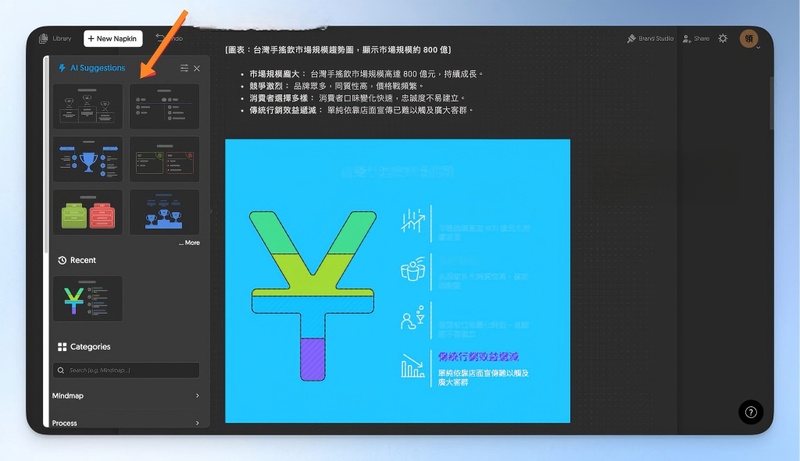Click the purple bottom segment of Yen symbol
The image size is (800, 461).
(313, 360)
